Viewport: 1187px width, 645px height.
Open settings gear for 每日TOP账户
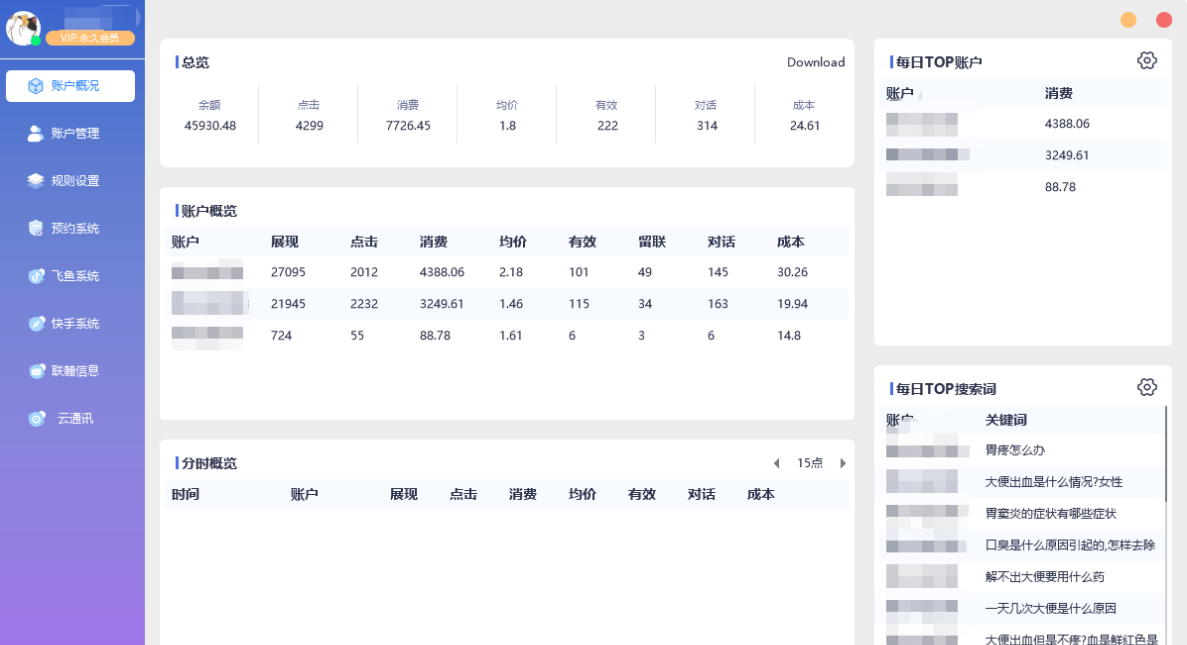coord(1147,61)
